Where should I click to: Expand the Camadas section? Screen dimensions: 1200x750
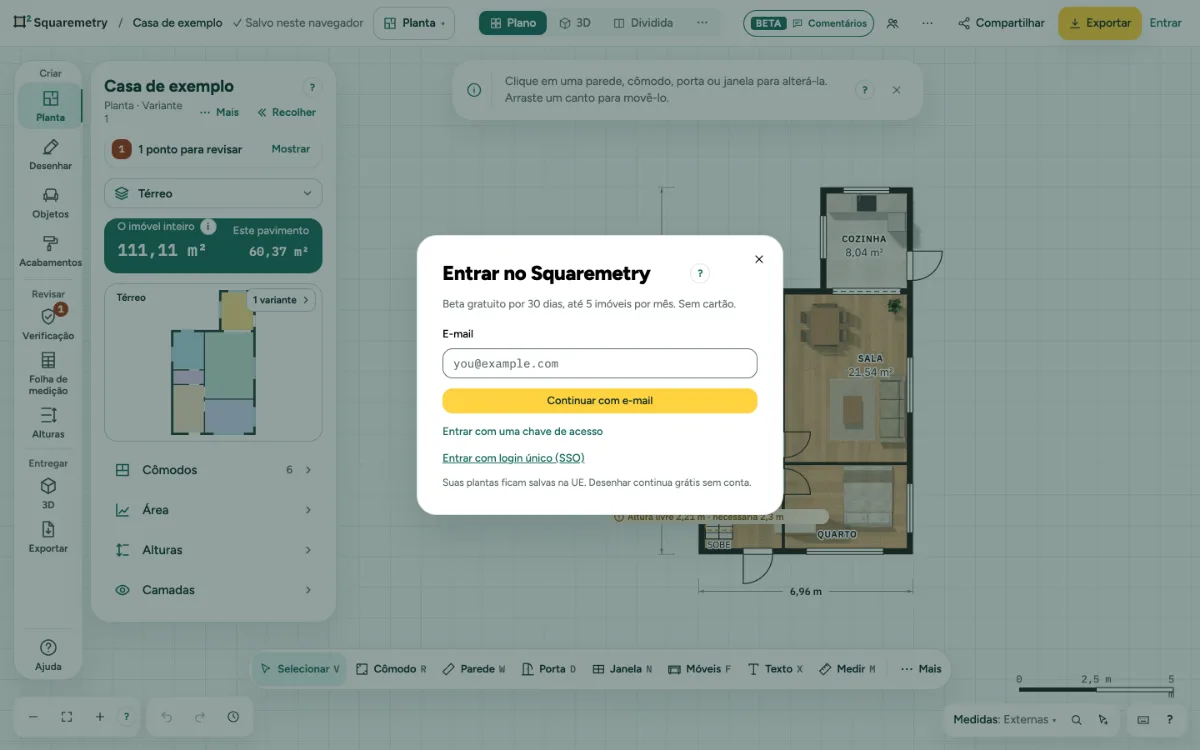pyautogui.click(x=213, y=590)
